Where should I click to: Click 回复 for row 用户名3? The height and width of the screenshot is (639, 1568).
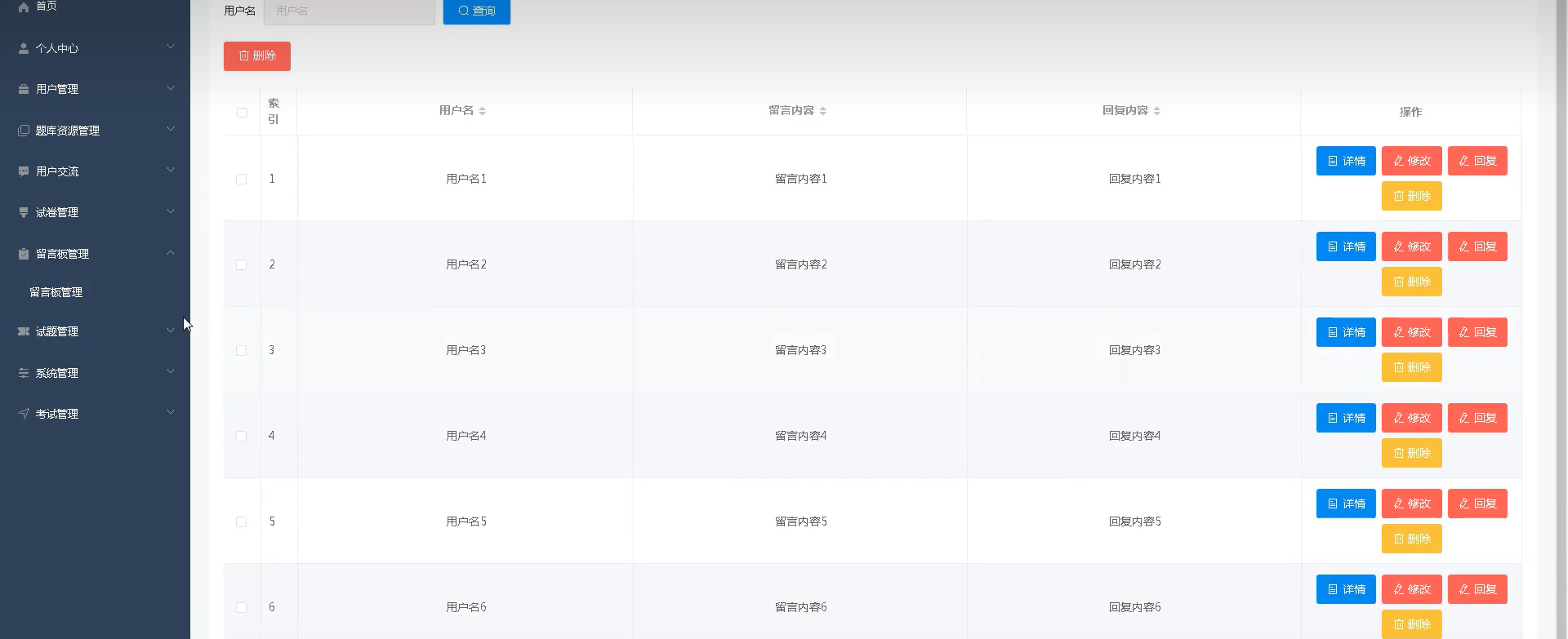pos(1477,332)
